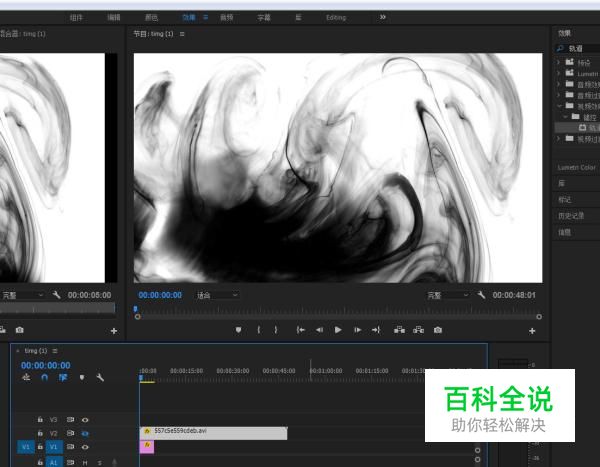Open program monitor zoom level dropdown
The height and width of the screenshot is (467, 600).
point(217,295)
